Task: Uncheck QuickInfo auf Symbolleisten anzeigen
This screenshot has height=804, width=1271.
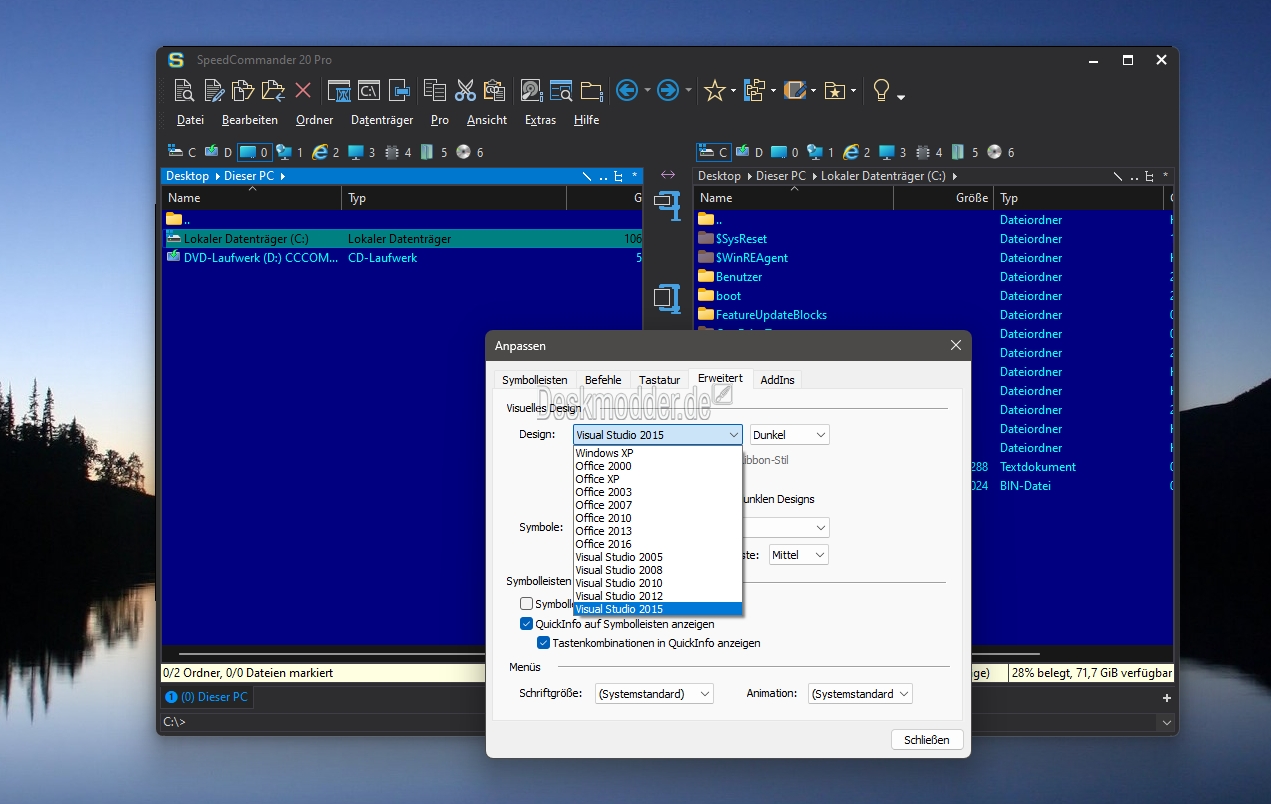Action: (527, 624)
